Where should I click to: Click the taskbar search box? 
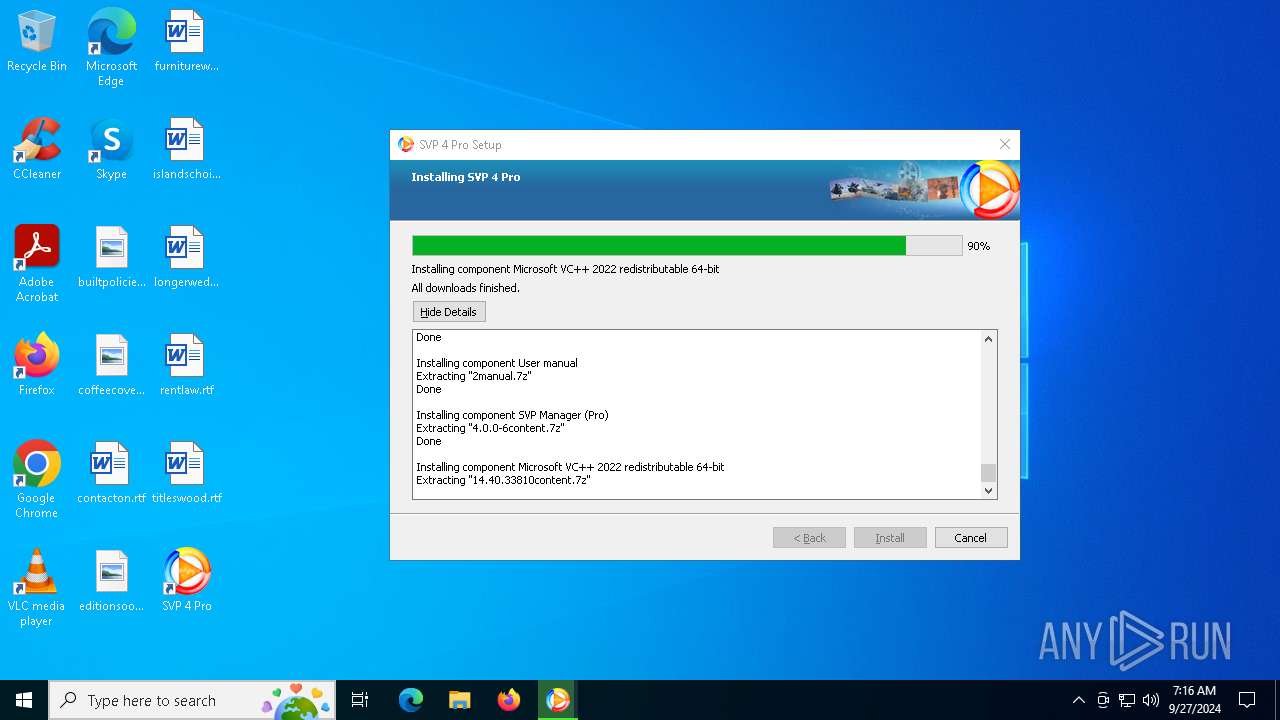[192, 700]
